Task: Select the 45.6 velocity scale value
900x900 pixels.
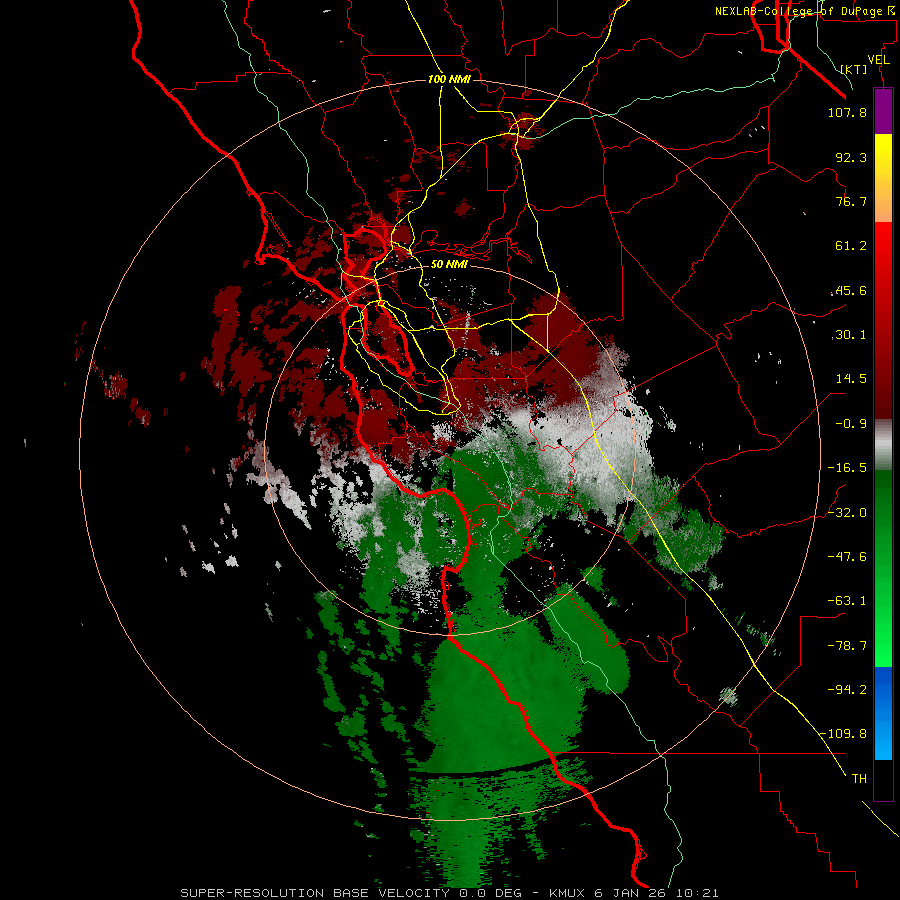Action: pyautogui.click(x=851, y=290)
